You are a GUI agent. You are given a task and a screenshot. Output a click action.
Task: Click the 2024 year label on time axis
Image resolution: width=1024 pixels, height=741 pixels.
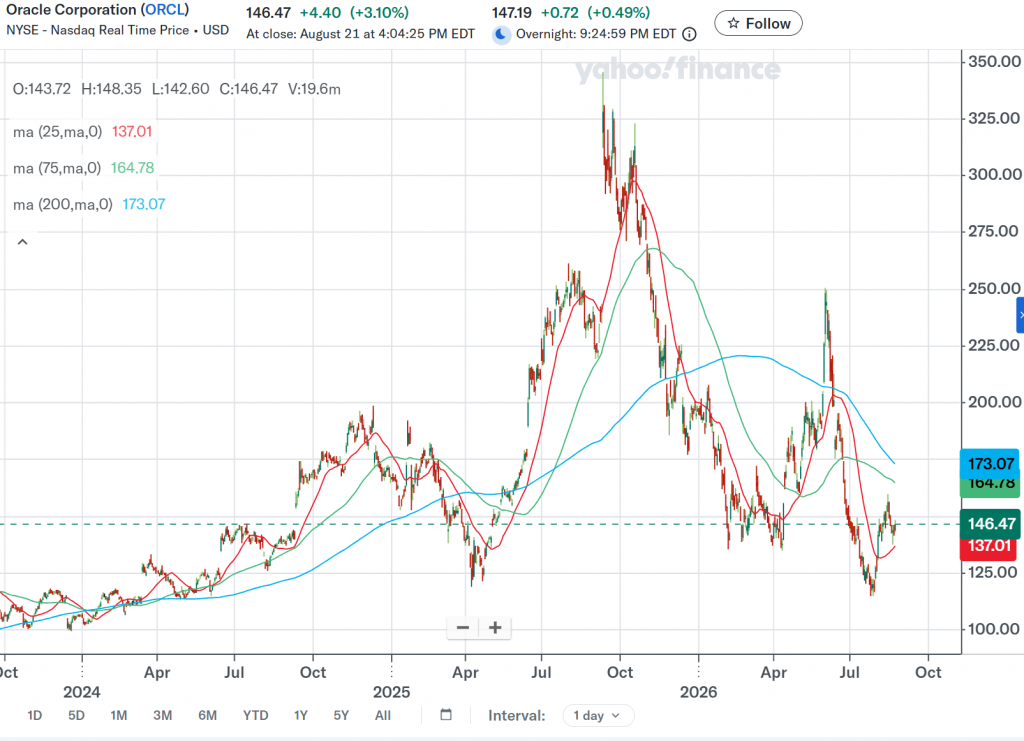pyautogui.click(x=82, y=692)
